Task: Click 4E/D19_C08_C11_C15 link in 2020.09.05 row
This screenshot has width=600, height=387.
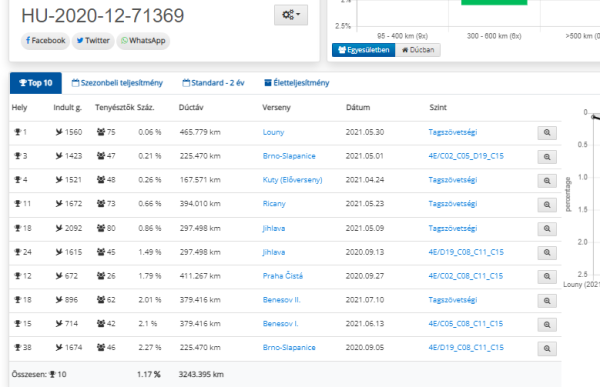Action: (466, 348)
